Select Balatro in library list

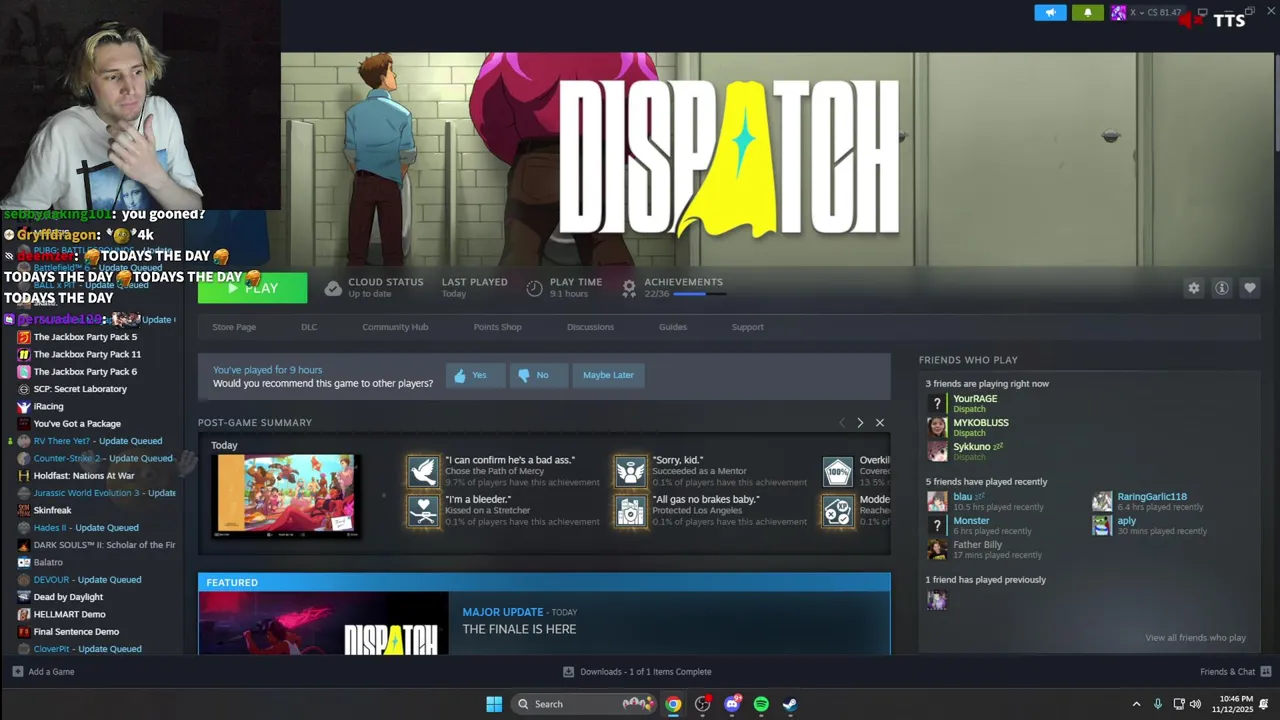pyautogui.click(x=48, y=562)
